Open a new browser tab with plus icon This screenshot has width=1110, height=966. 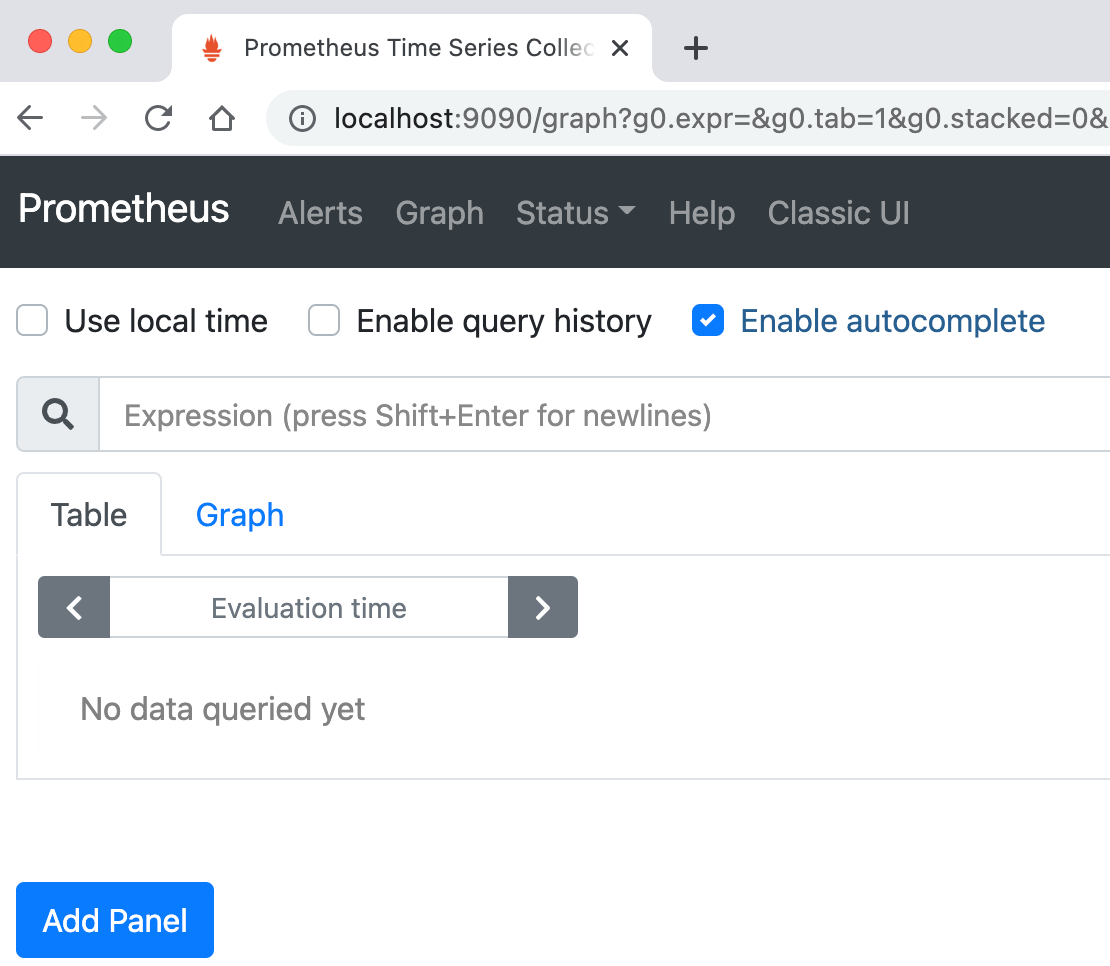[x=695, y=48]
